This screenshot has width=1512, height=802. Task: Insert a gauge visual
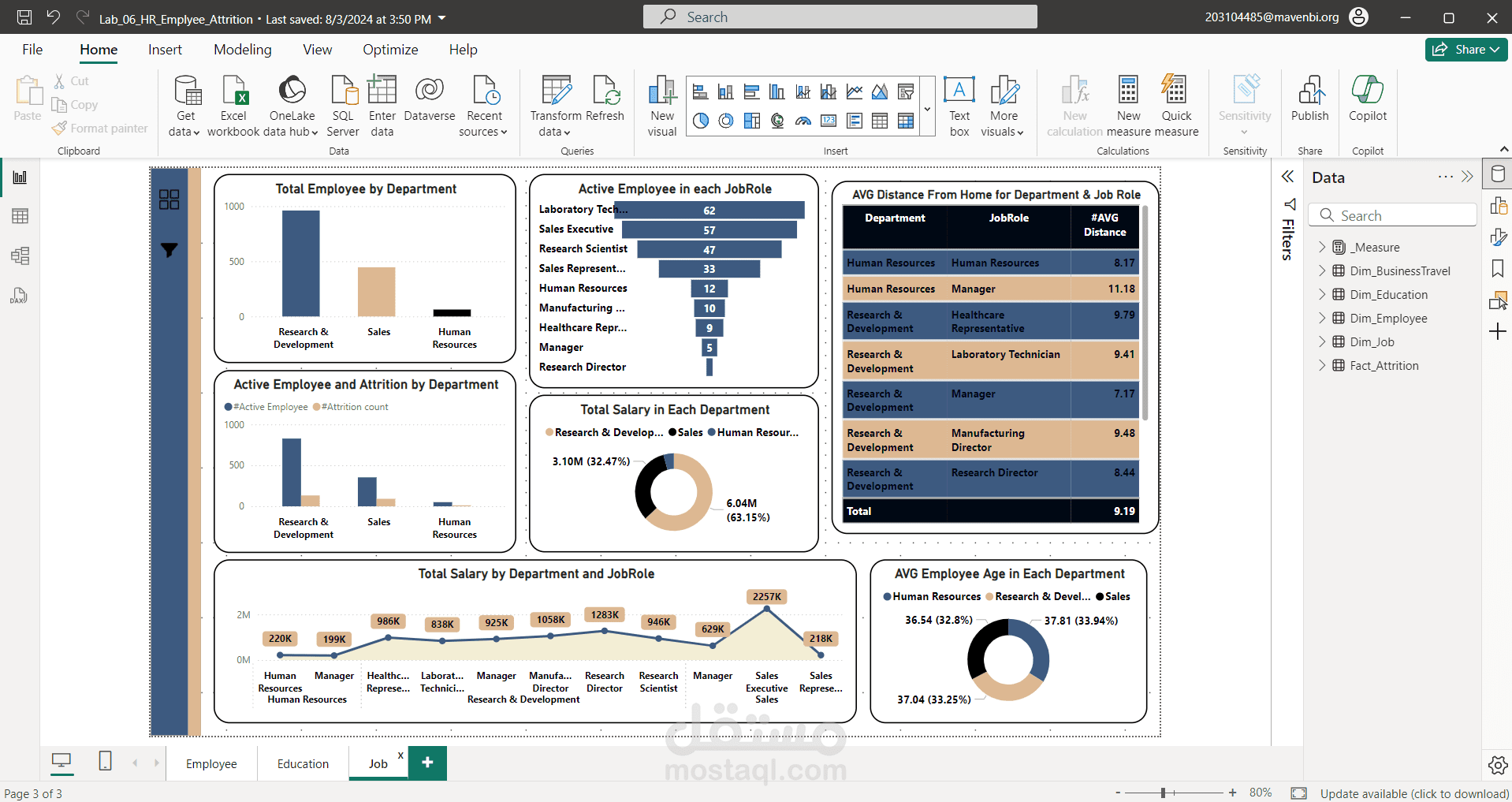click(x=803, y=121)
